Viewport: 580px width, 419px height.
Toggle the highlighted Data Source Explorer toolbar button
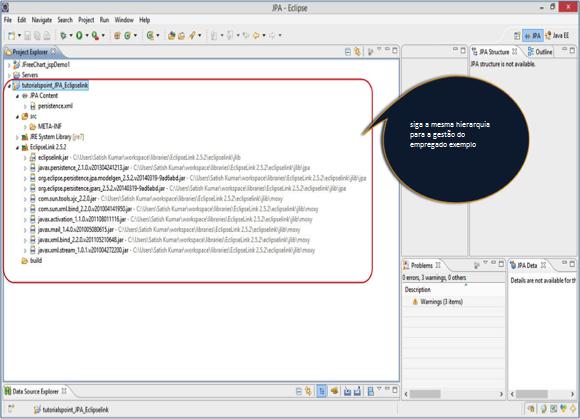coord(322,391)
